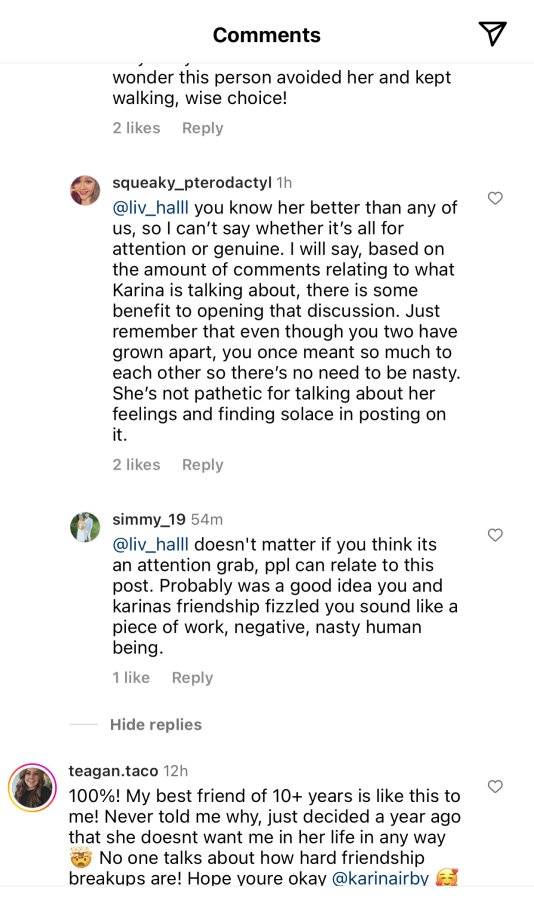The width and height of the screenshot is (534, 900).
Task: Open the simmy_19 username
Action: click(149, 519)
